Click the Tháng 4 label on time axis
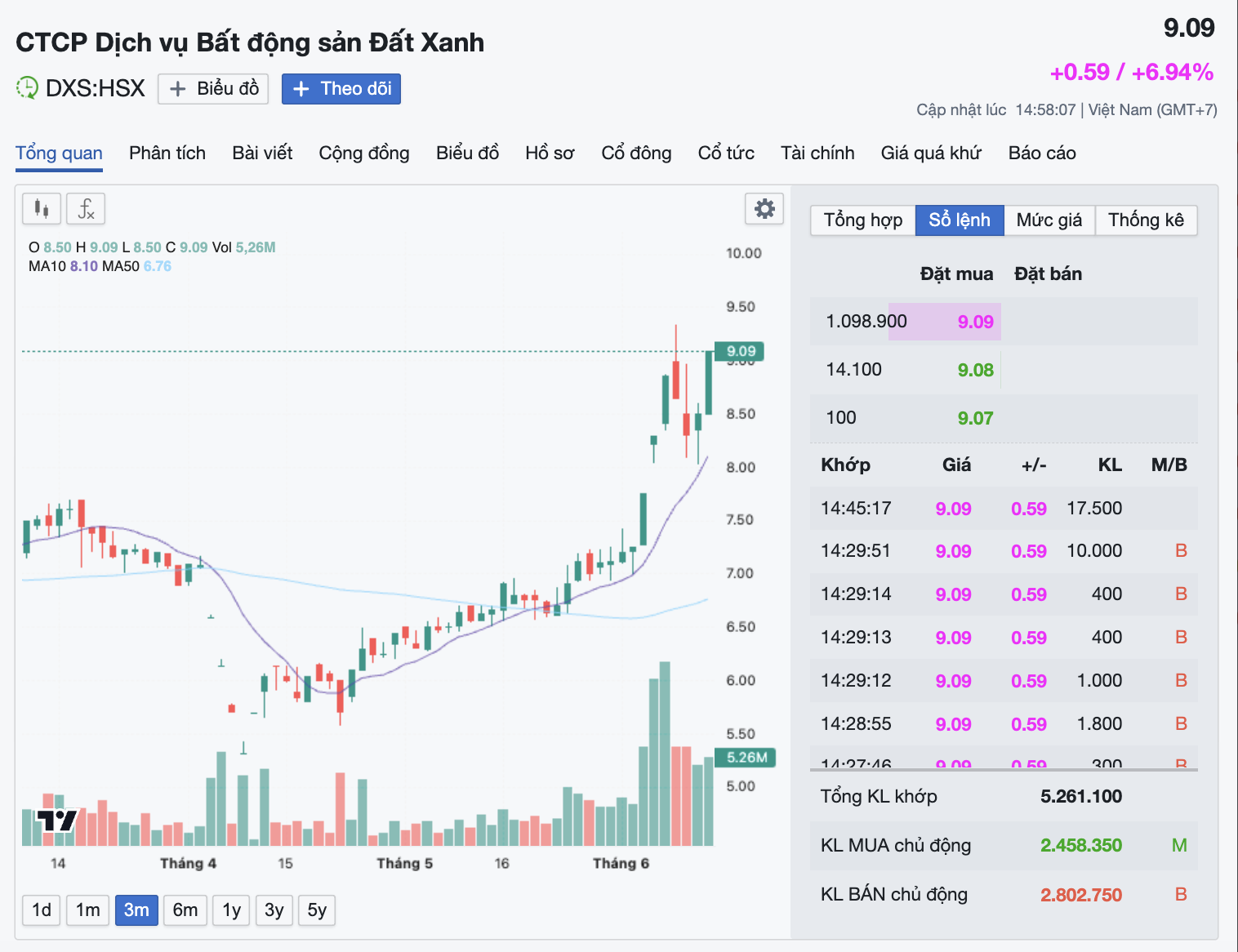The image size is (1238, 952). tap(188, 864)
